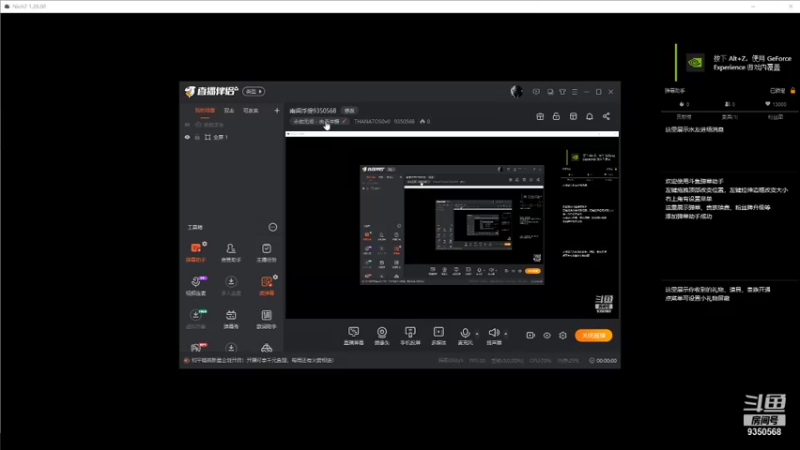Add a 摄像头 camera source

(382, 336)
